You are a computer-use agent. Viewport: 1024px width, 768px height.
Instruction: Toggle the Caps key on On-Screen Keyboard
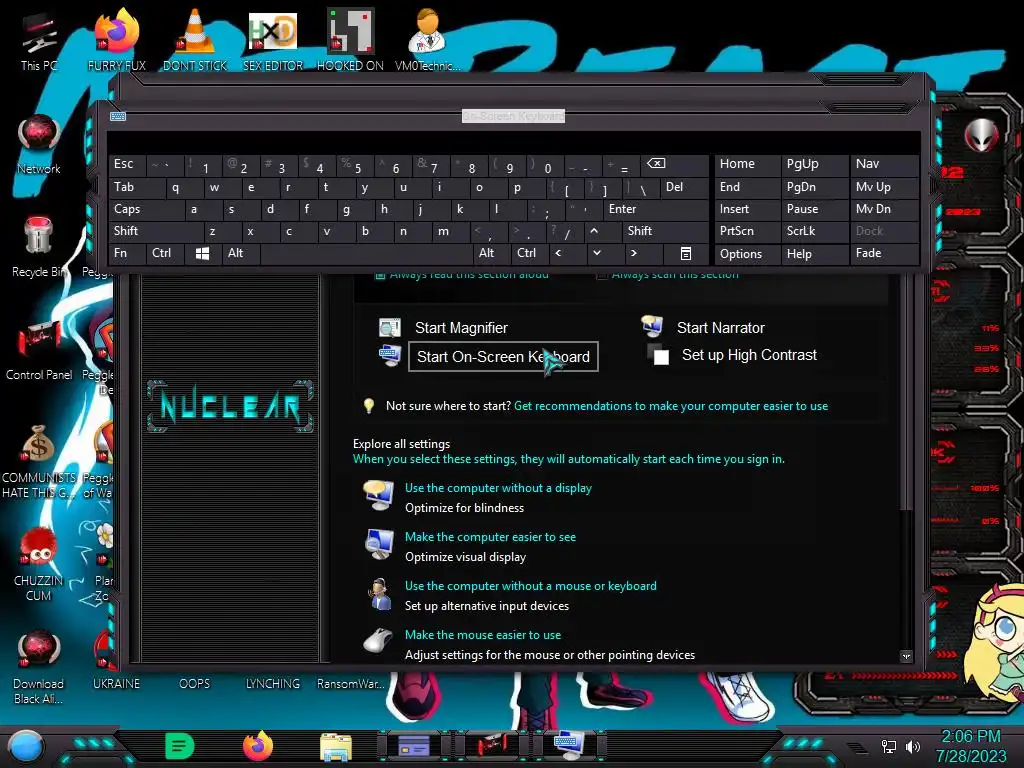click(146, 209)
